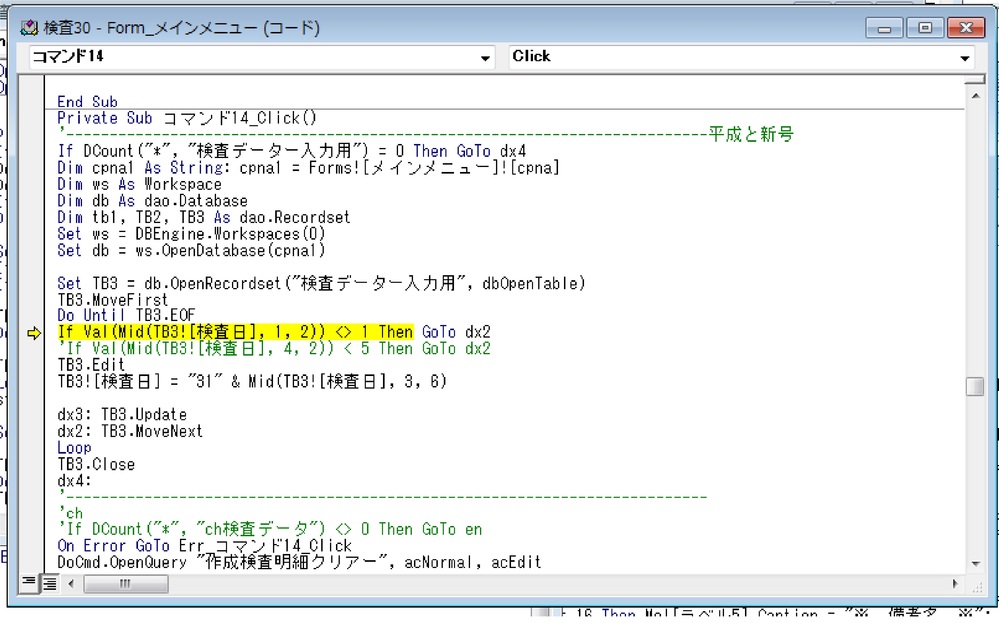The image size is (999, 623).
Task: Click the horizontal scrollbar thumb
Action: click(125, 583)
